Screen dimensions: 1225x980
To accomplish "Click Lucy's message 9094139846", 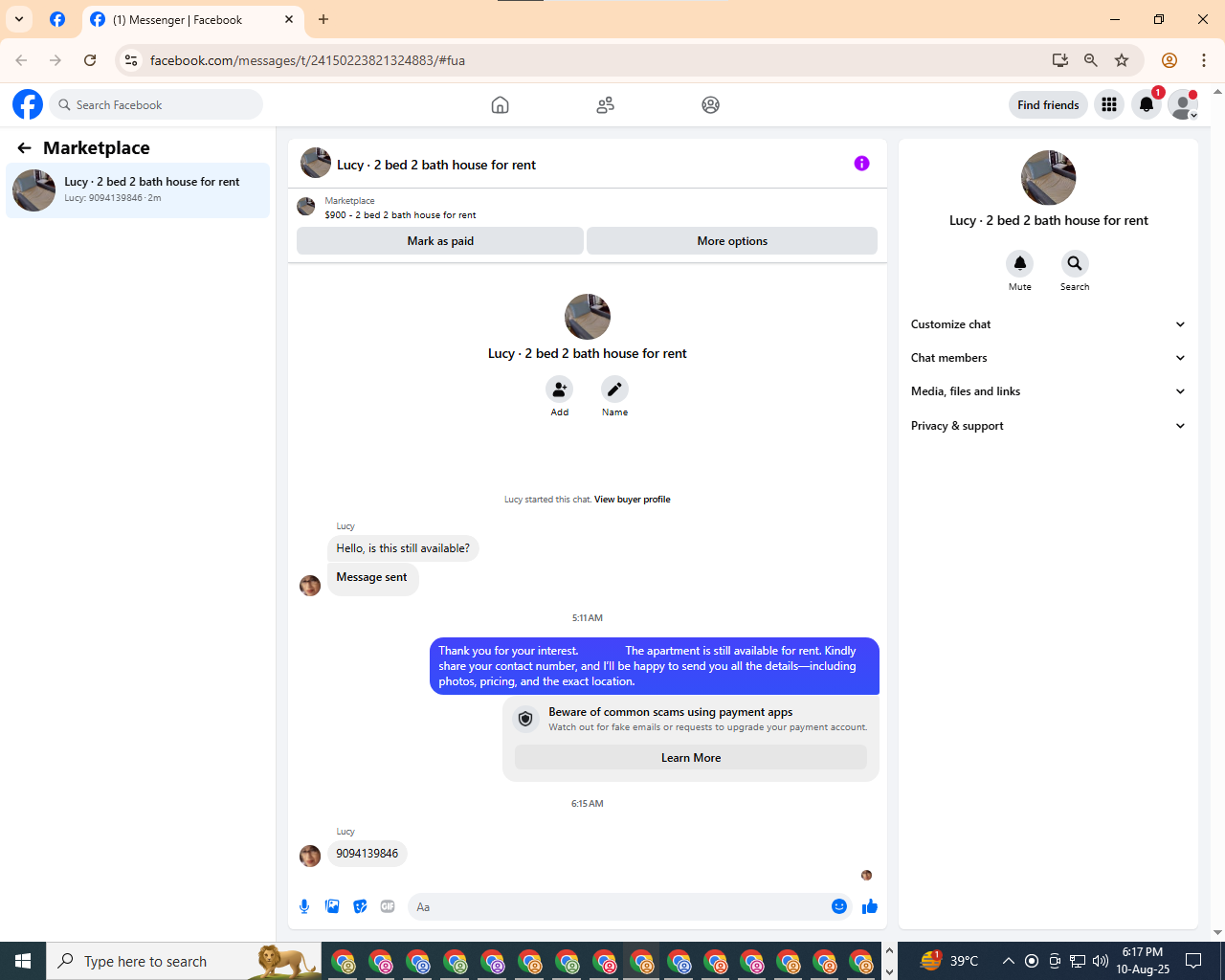I will [367, 854].
